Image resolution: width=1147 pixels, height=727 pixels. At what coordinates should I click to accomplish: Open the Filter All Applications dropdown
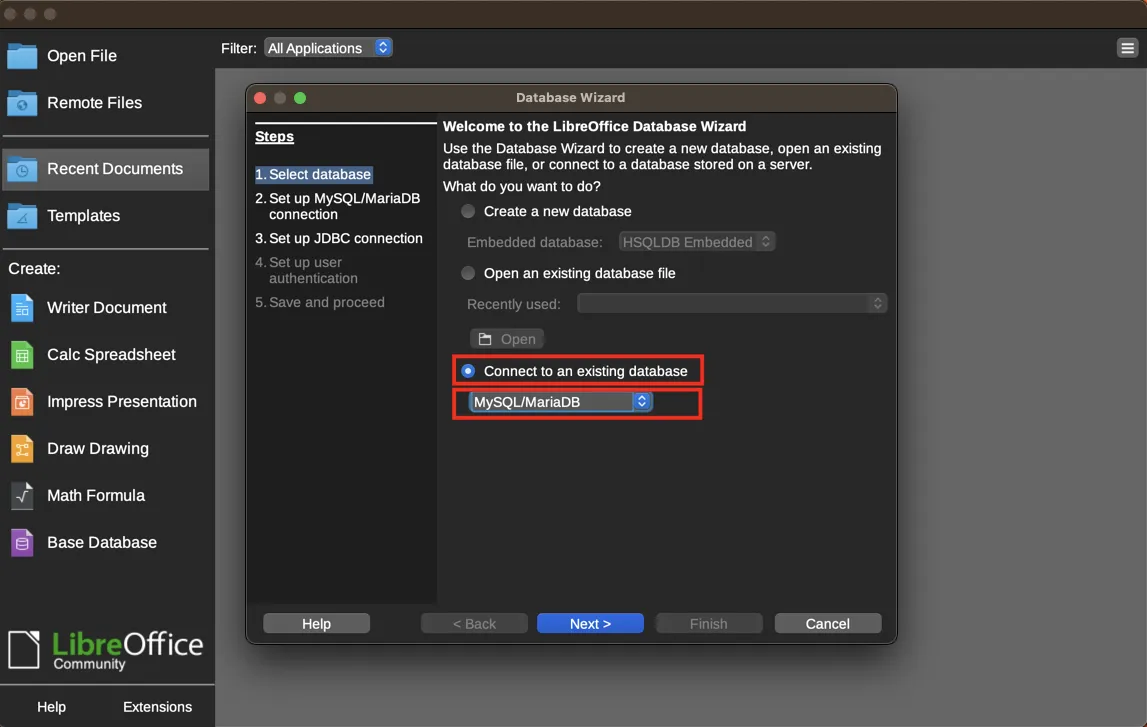coord(328,48)
